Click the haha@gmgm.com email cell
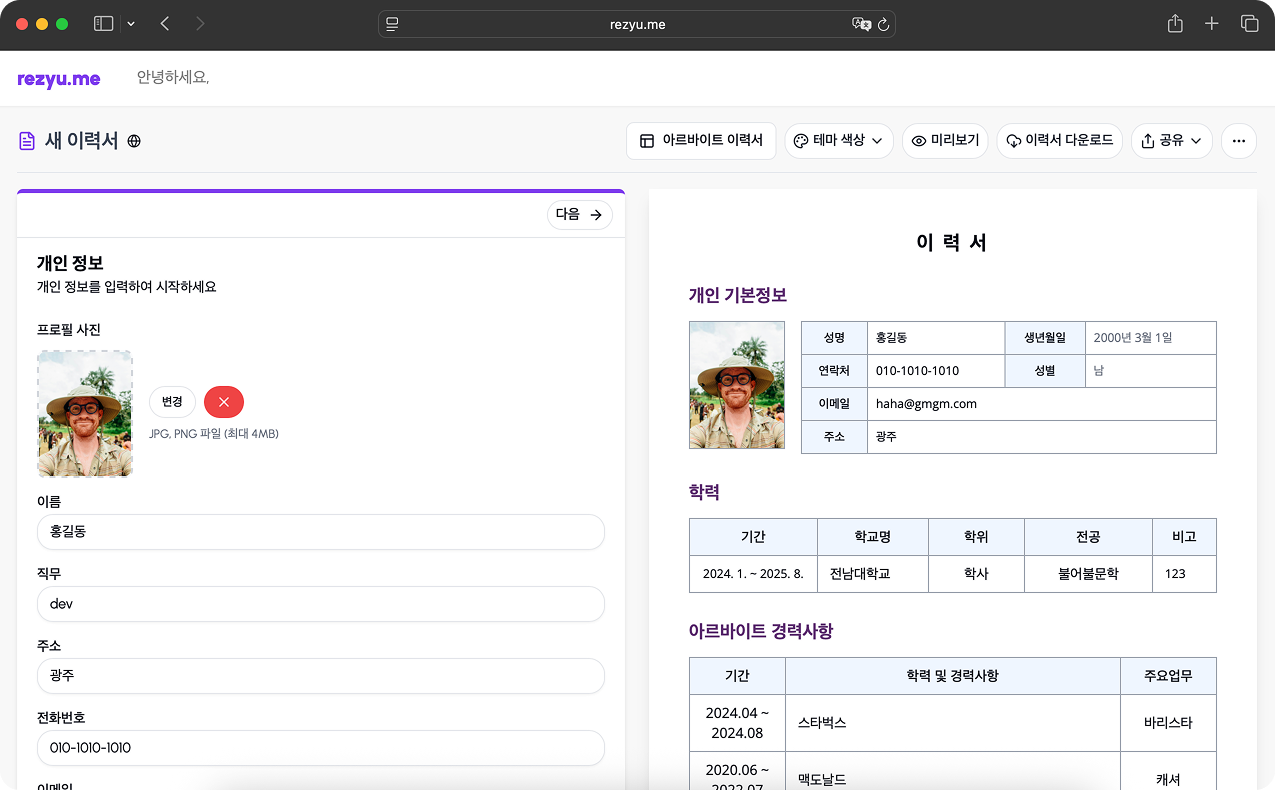1275x790 pixels. 1041,404
